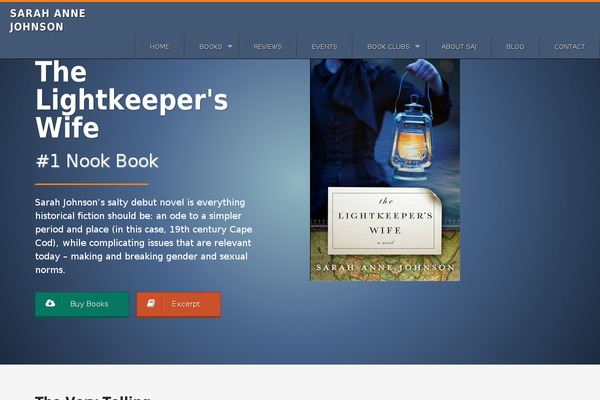Open the About SAJ page

[x=458, y=47]
